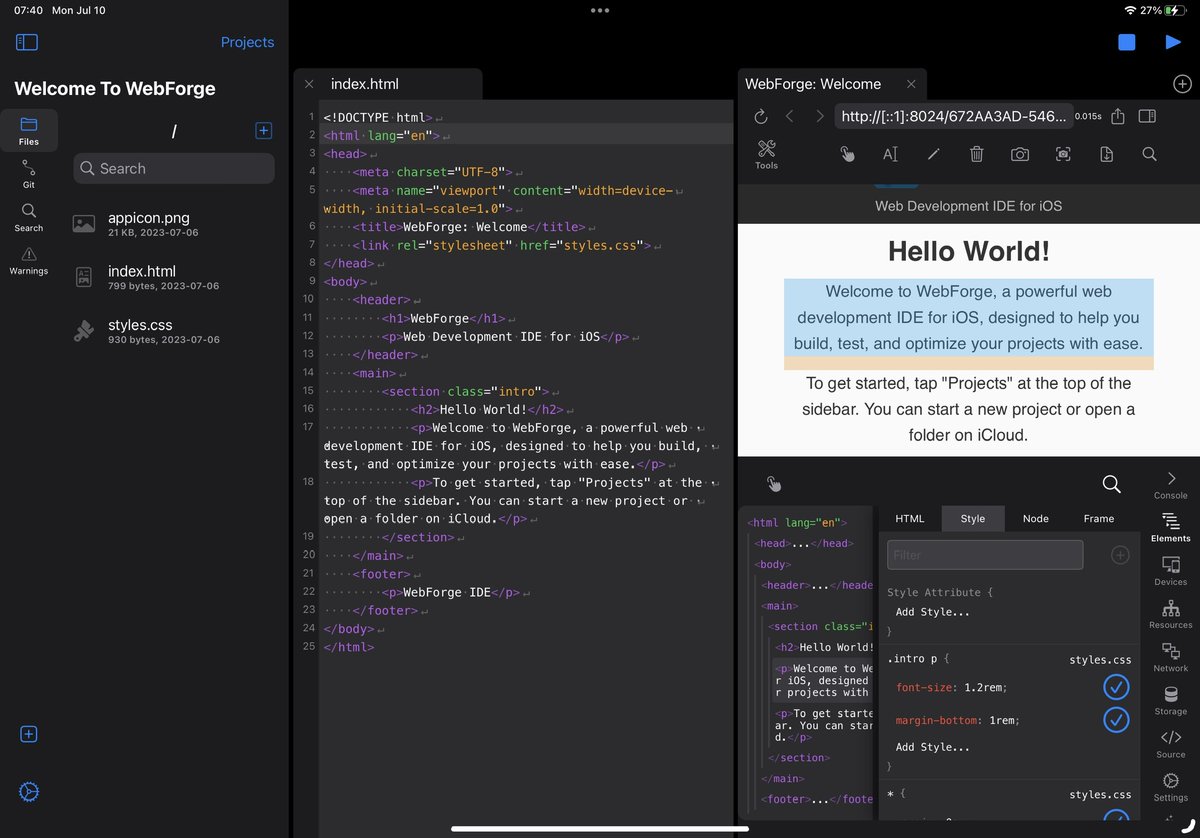Open the Projects list
Viewport: 1200px width, 838px height.
click(x=247, y=42)
